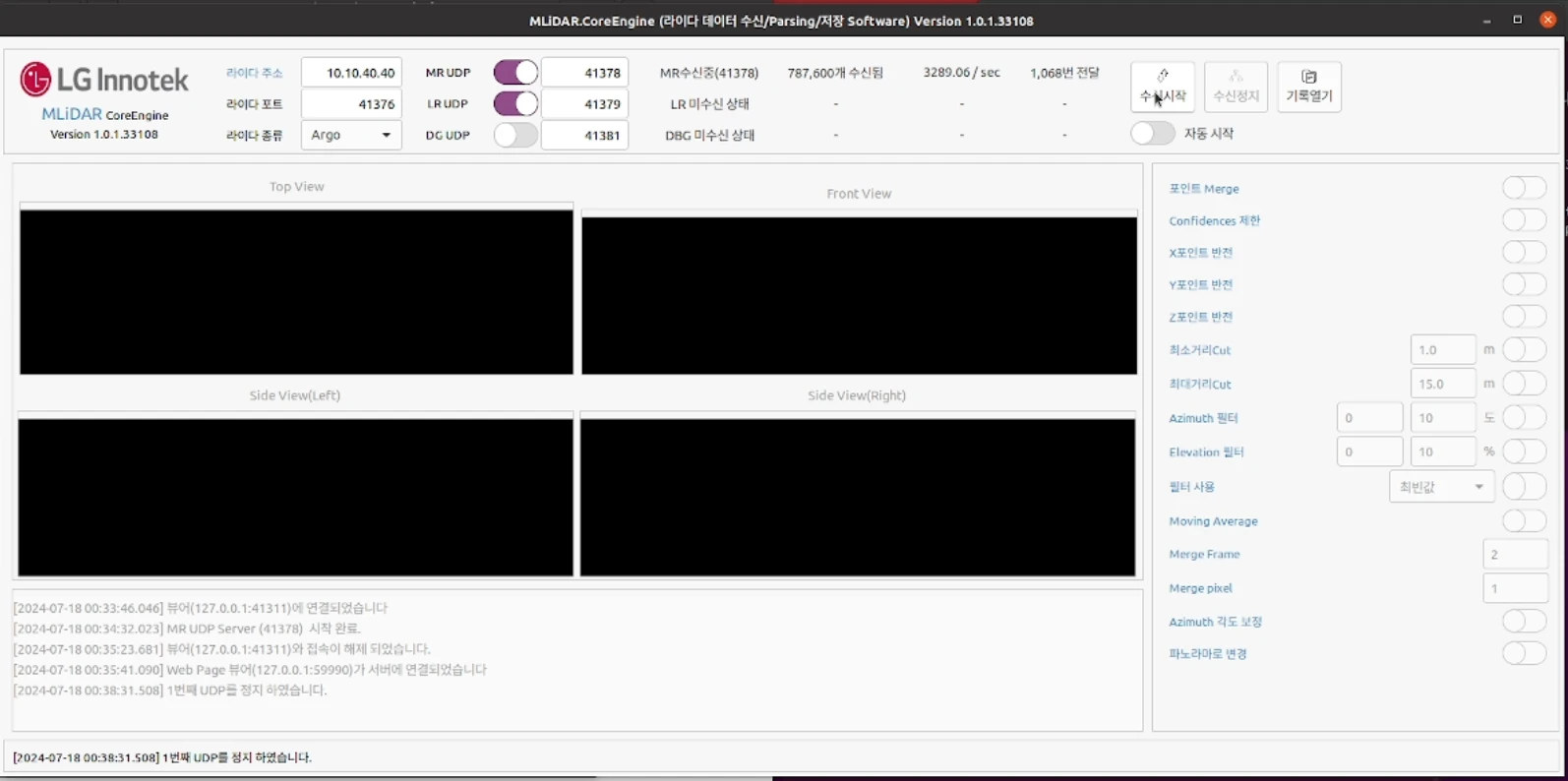This screenshot has width=1568, height=781.
Task: Select the Web Page 뷰어 log line
Action: click(x=250, y=670)
